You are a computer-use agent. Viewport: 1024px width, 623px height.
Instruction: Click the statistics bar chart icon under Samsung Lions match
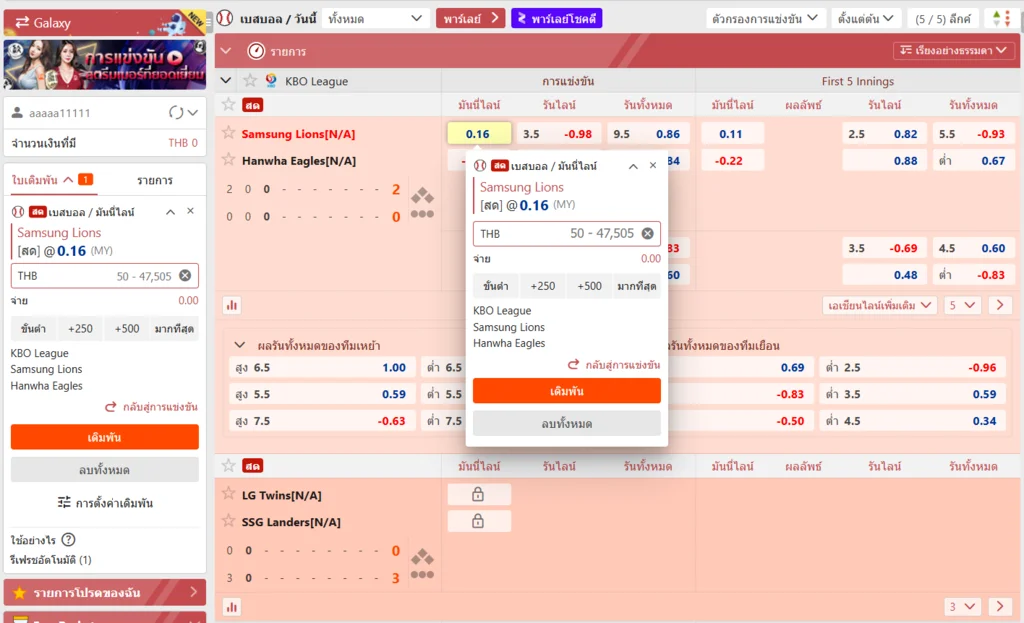(232, 305)
